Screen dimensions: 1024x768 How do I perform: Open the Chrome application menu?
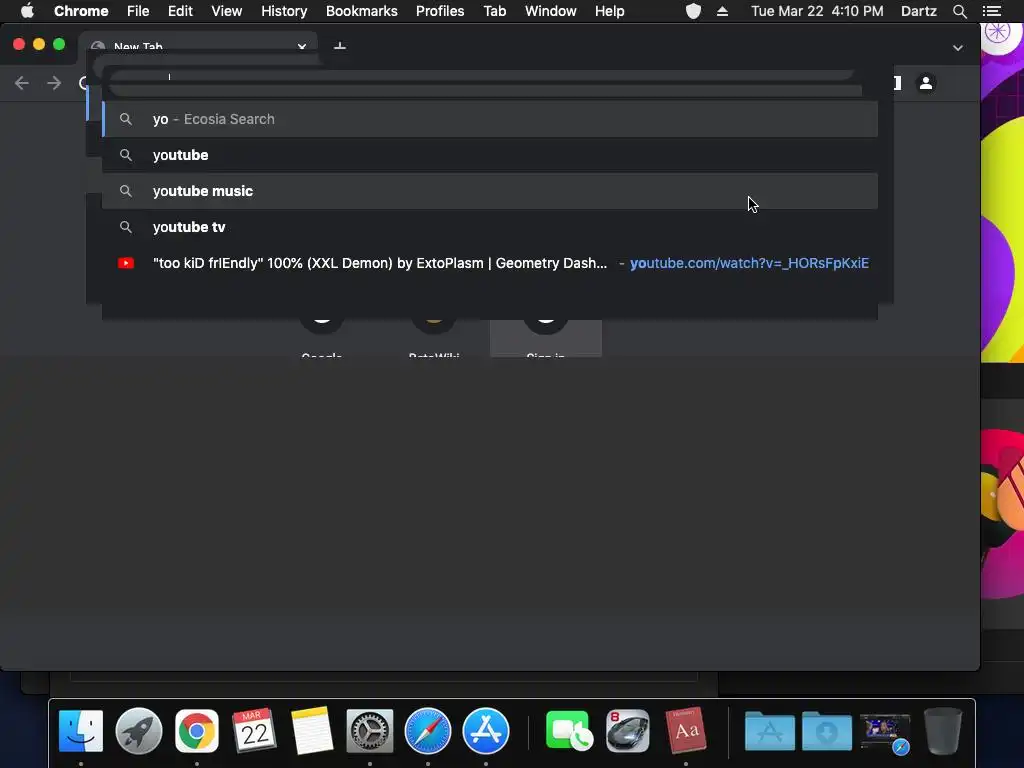pyautogui.click(x=81, y=11)
